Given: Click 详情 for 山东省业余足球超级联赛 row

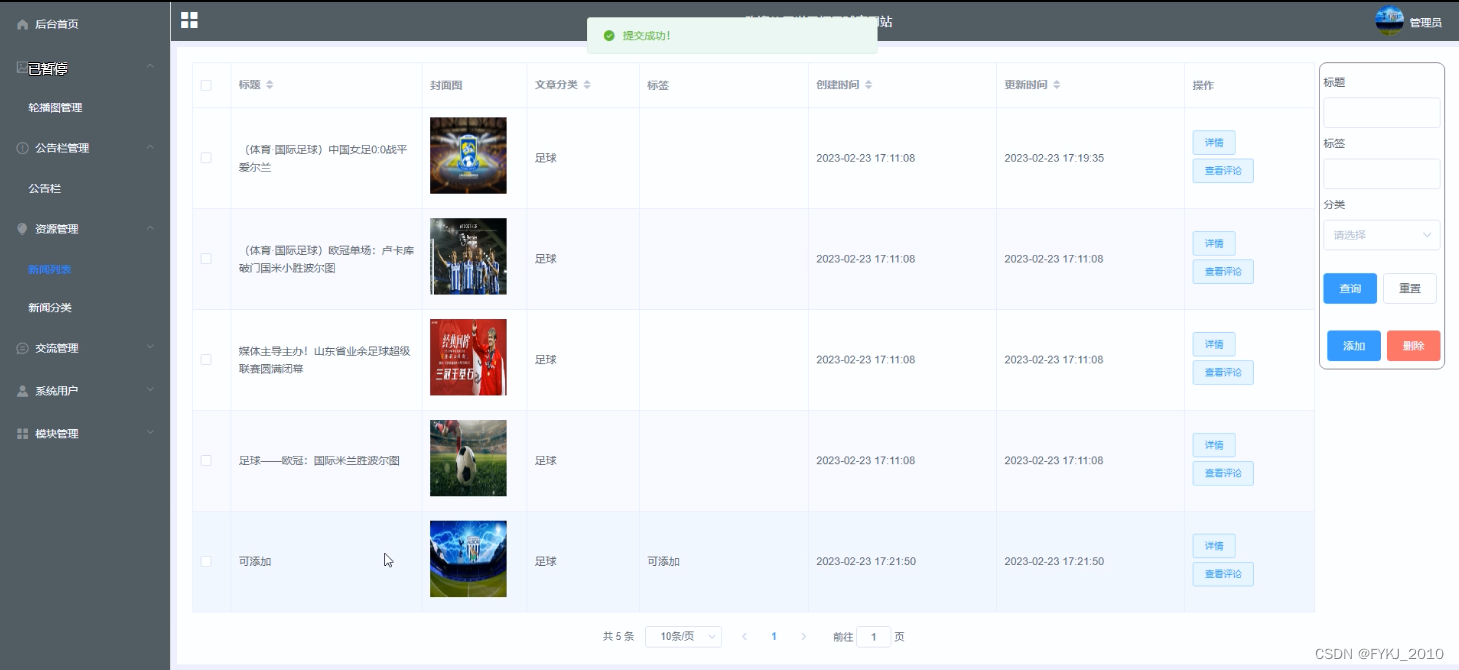Looking at the screenshot, I should point(1214,344).
